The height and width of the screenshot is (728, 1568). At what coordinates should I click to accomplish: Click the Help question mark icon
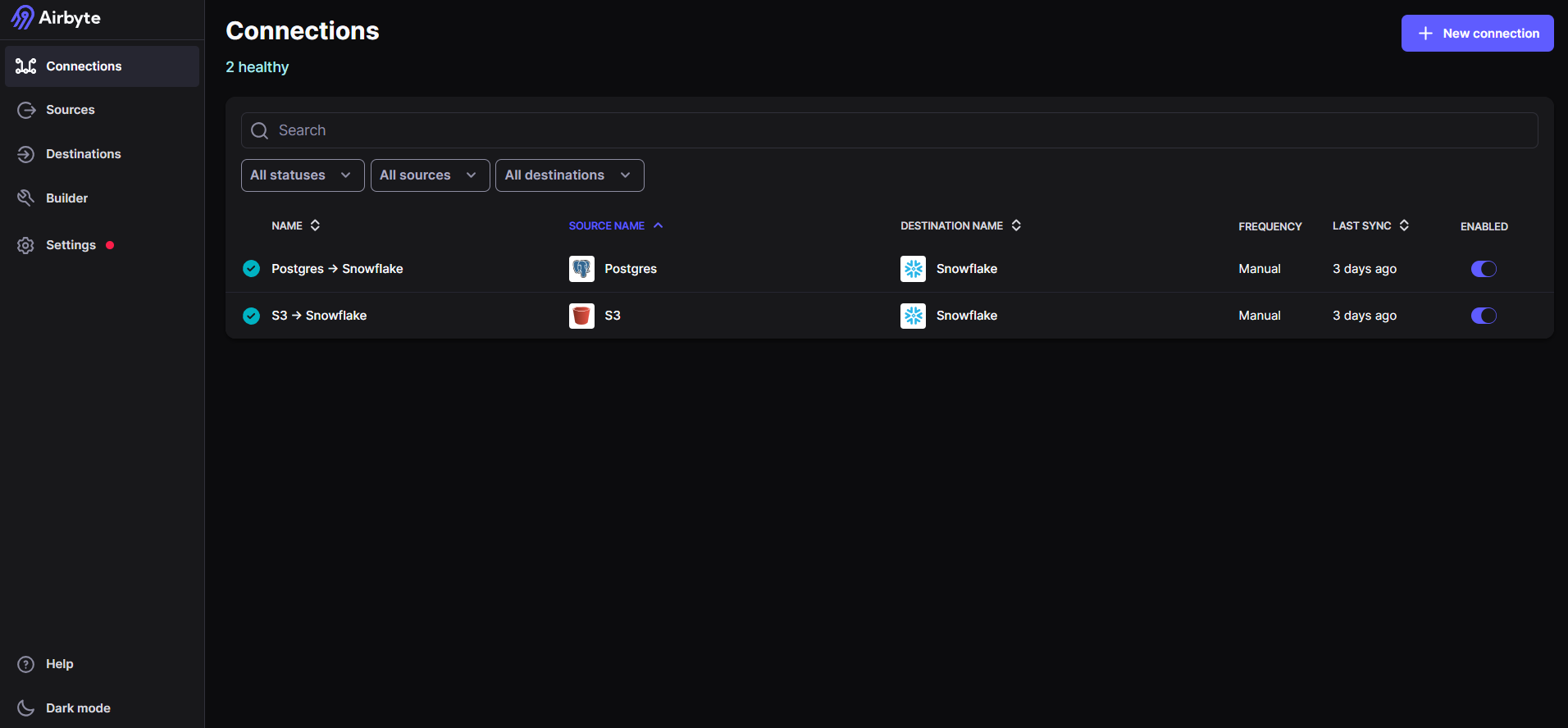(x=26, y=664)
